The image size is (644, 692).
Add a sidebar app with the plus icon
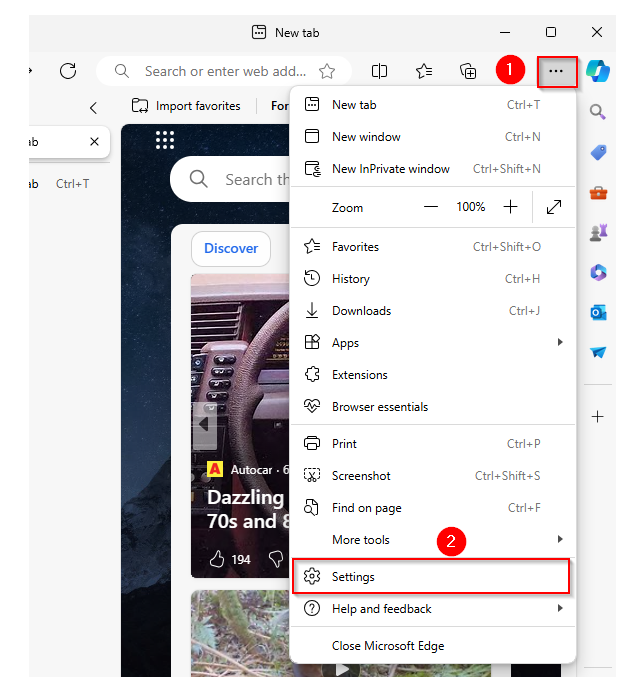[597, 417]
